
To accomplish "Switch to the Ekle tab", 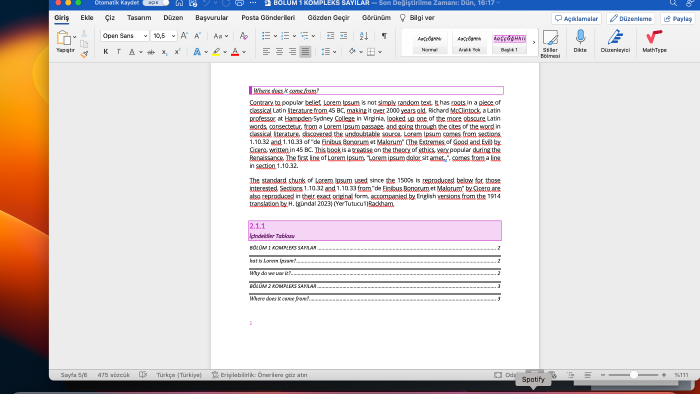I will [x=87, y=18].
